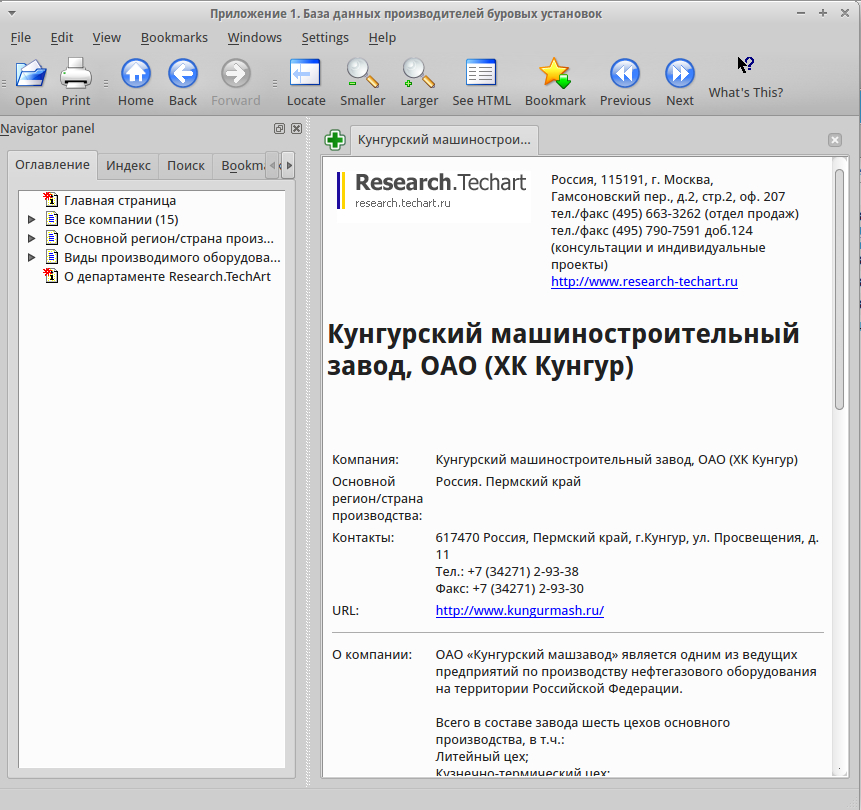Expand Основной регион/страна произв. node

click(x=31, y=238)
